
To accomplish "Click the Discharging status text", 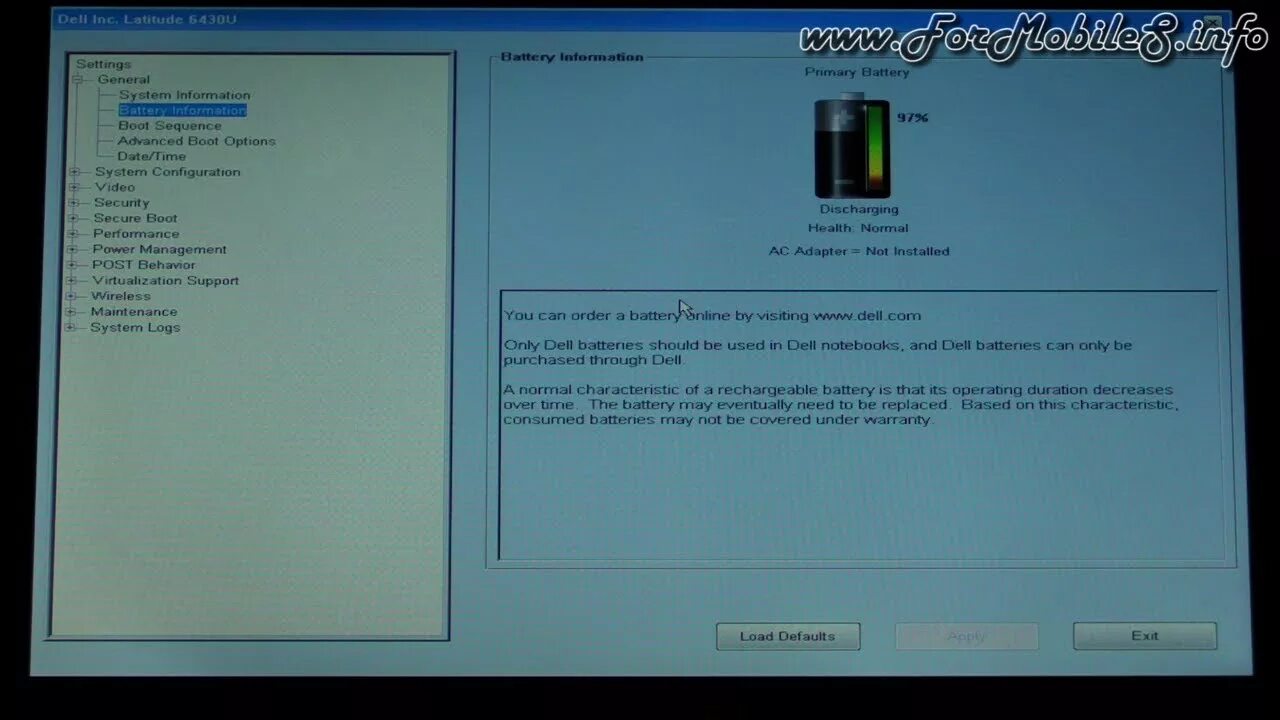I will (x=859, y=210).
